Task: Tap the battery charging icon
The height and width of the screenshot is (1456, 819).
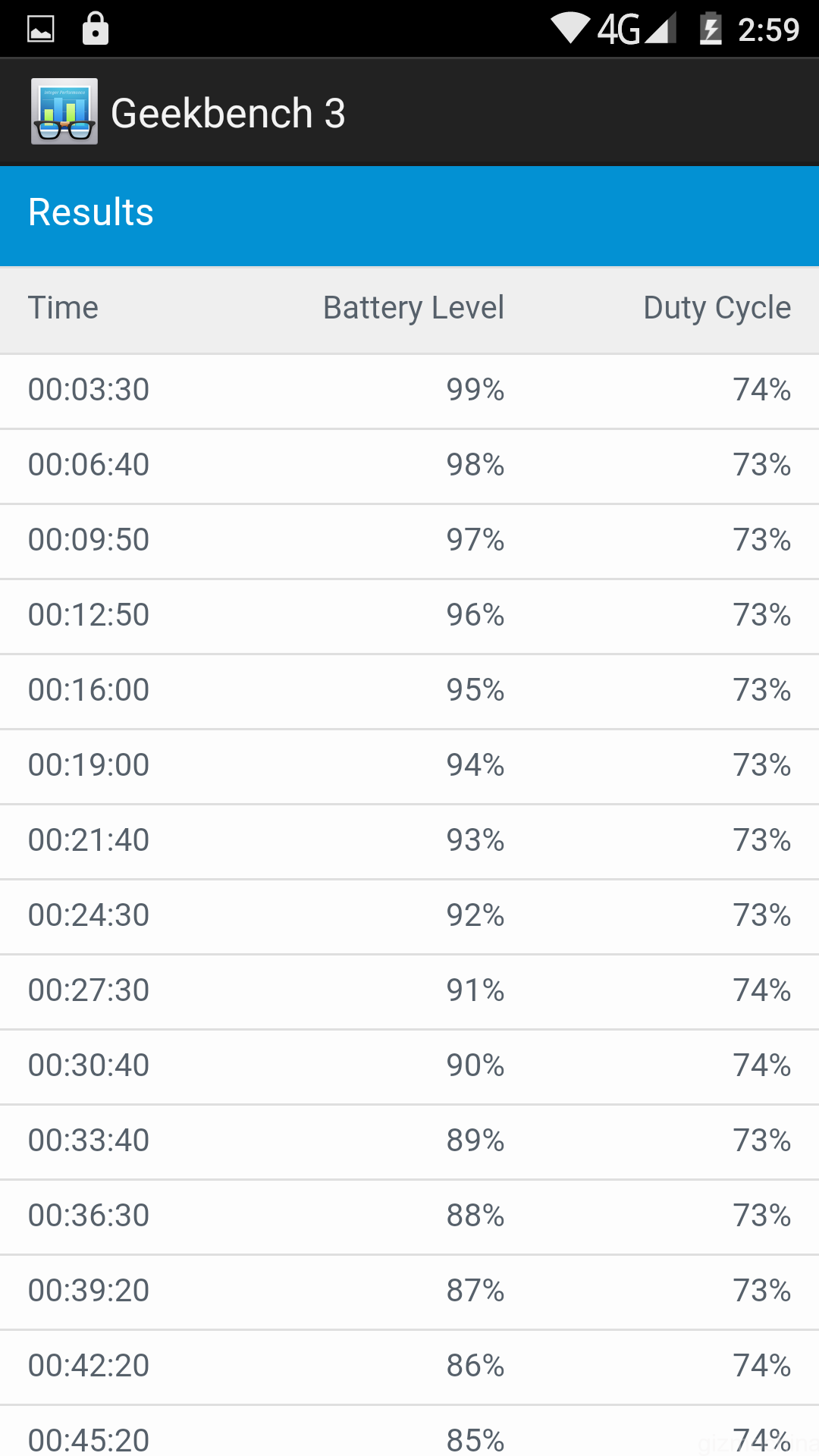Action: [x=711, y=30]
